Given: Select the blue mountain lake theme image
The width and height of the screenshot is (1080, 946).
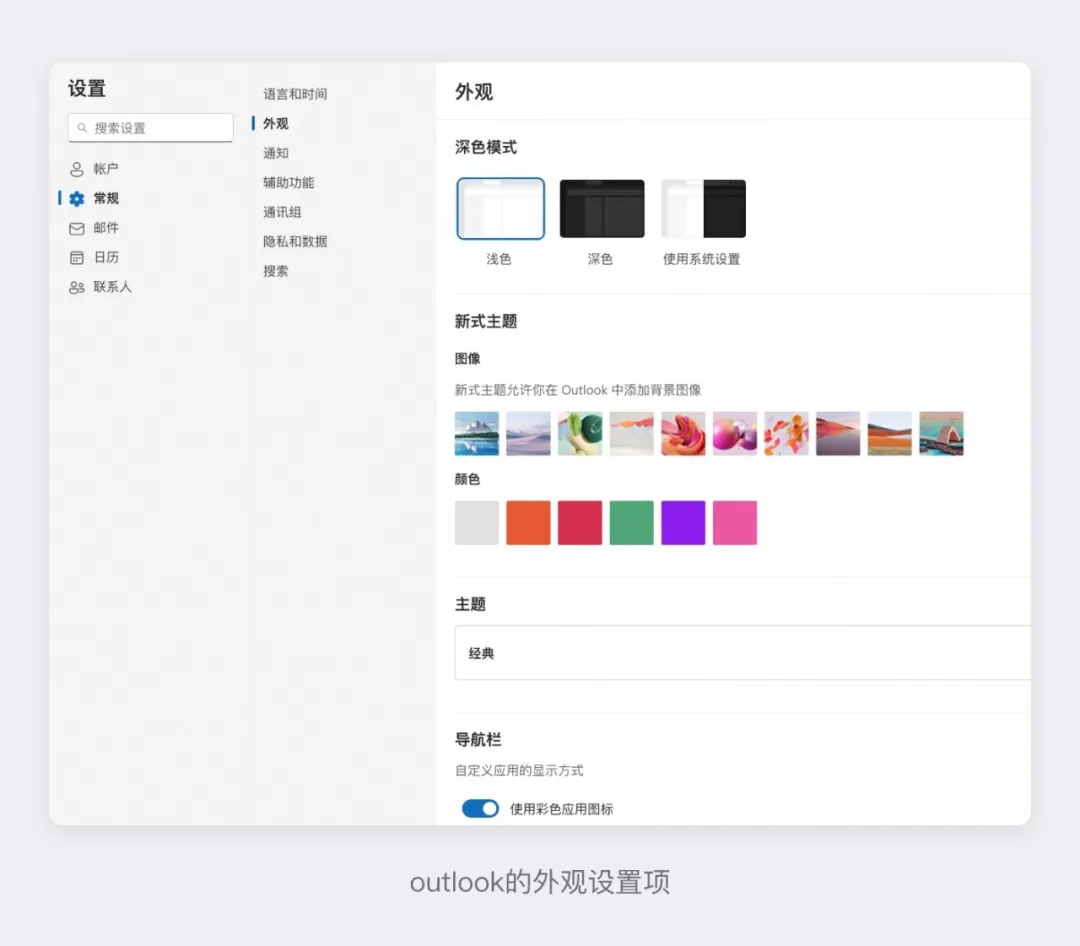Looking at the screenshot, I should 477,433.
